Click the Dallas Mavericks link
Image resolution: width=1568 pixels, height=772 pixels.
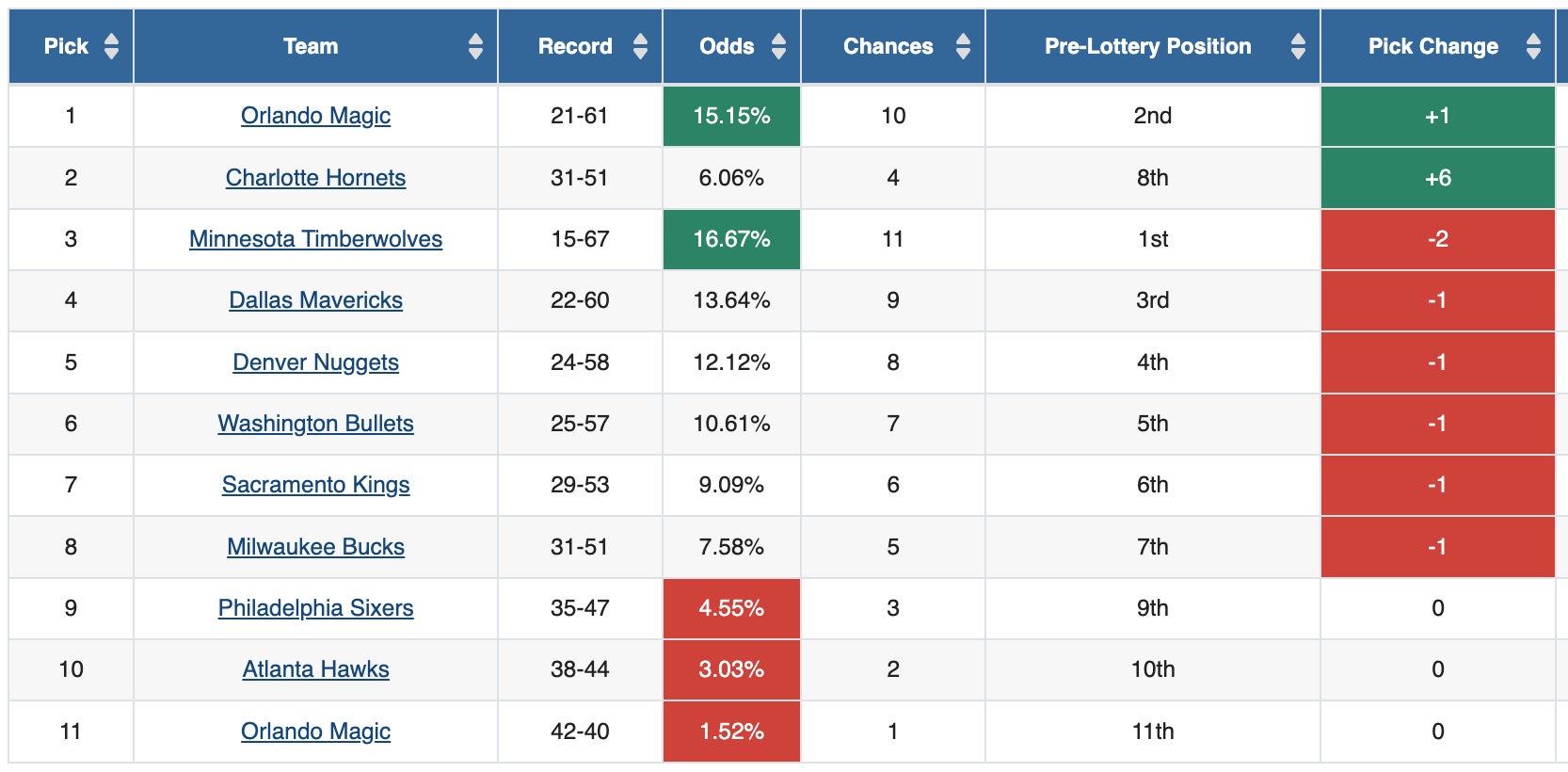(315, 300)
